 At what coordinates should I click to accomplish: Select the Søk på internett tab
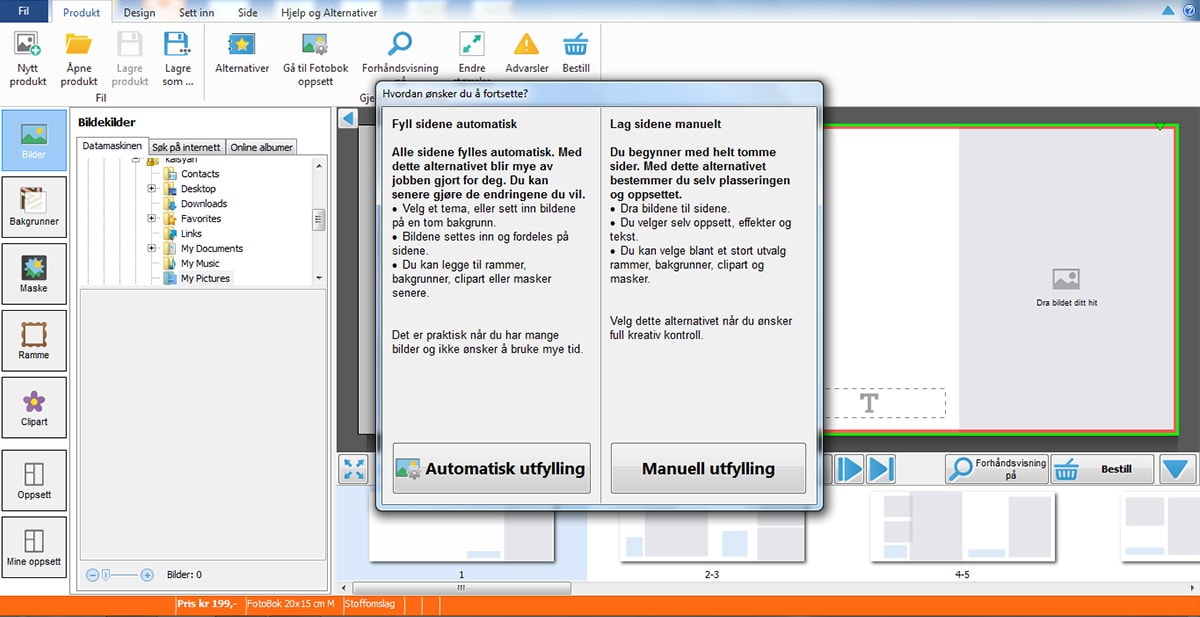[x=188, y=147]
